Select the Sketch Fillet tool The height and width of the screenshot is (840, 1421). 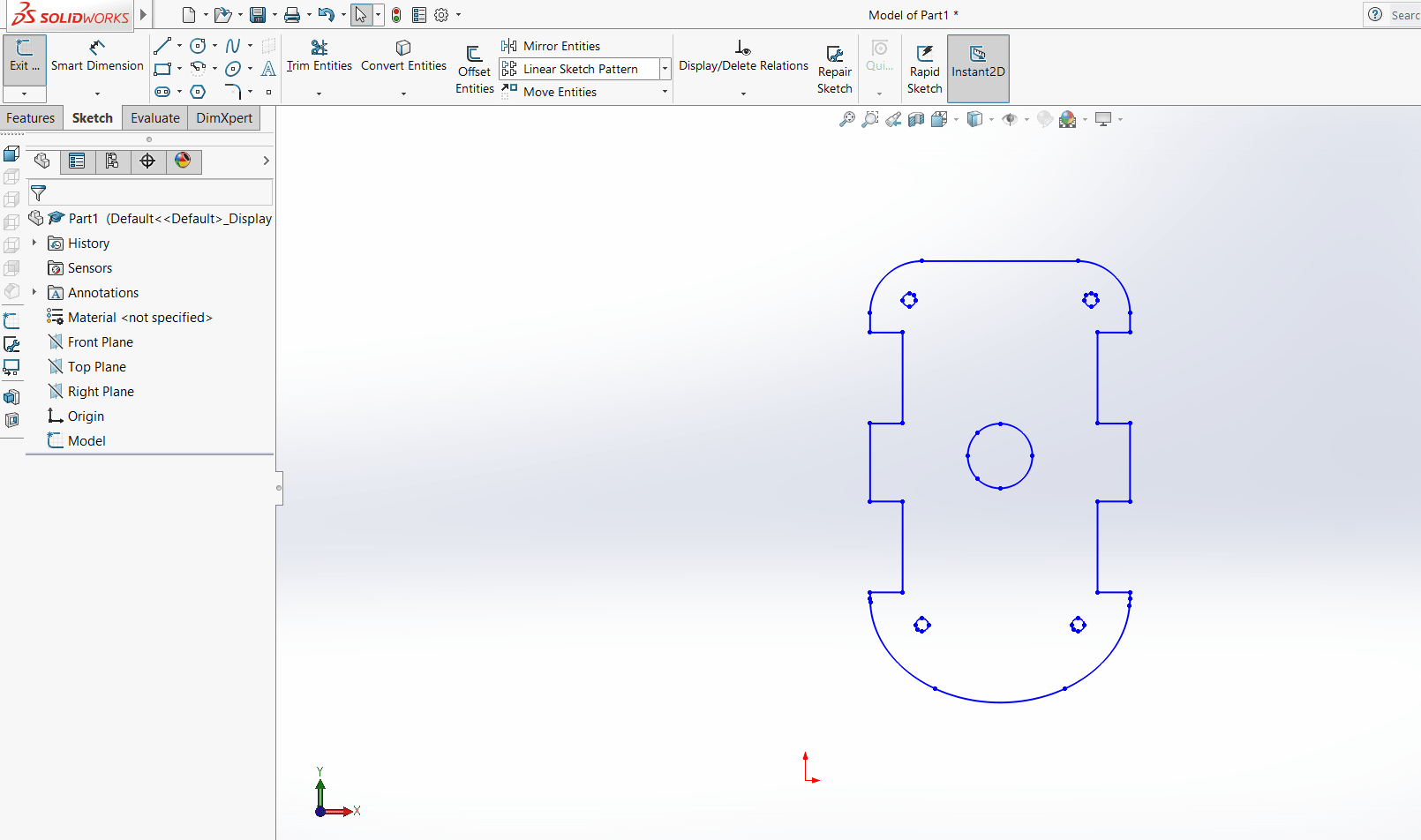[233, 92]
